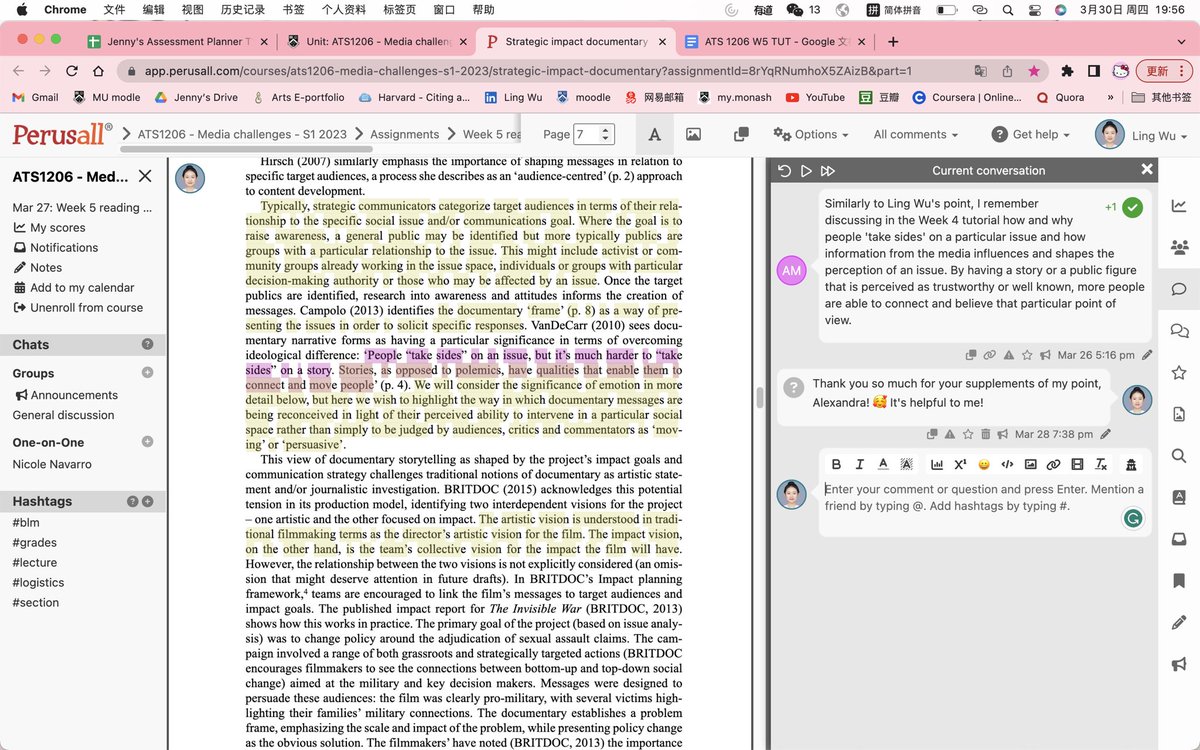The width and height of the screenshot is (1200, 750).
Task: Open My scores in the left sidebar
Action: click(x=50, y=227)
